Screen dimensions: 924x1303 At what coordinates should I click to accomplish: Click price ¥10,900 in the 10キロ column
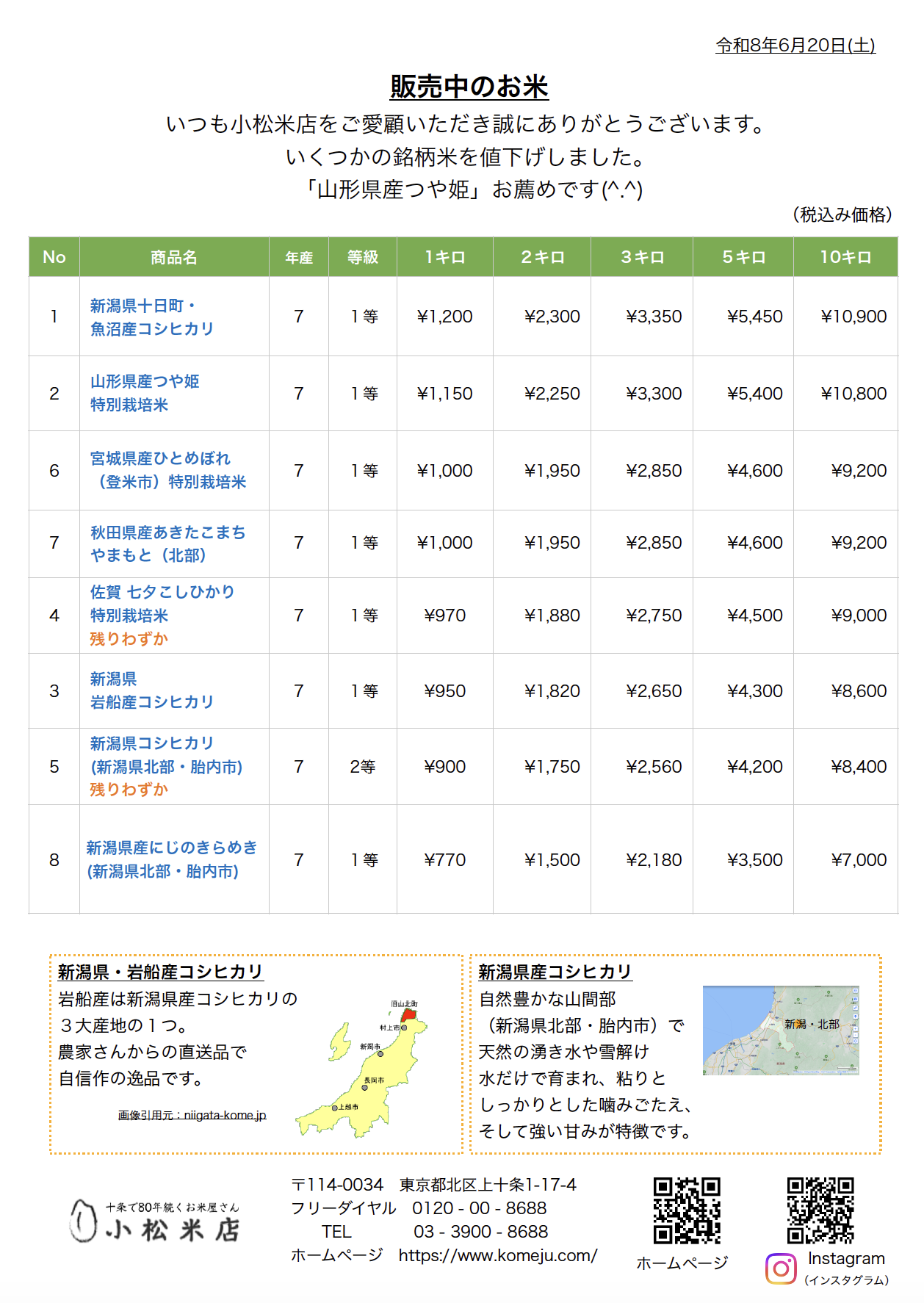853,317
